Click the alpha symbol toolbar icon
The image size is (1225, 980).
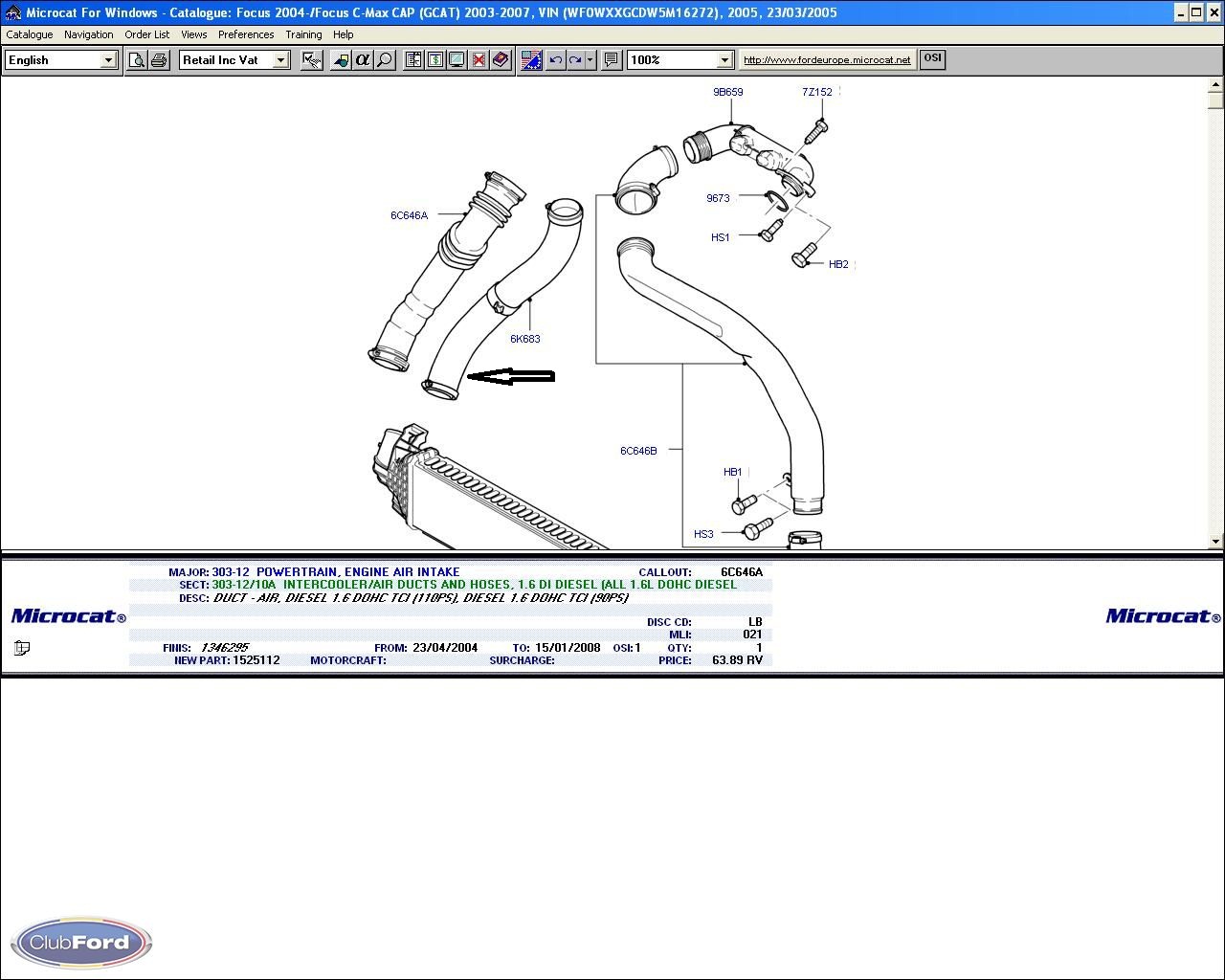(362, 60)
